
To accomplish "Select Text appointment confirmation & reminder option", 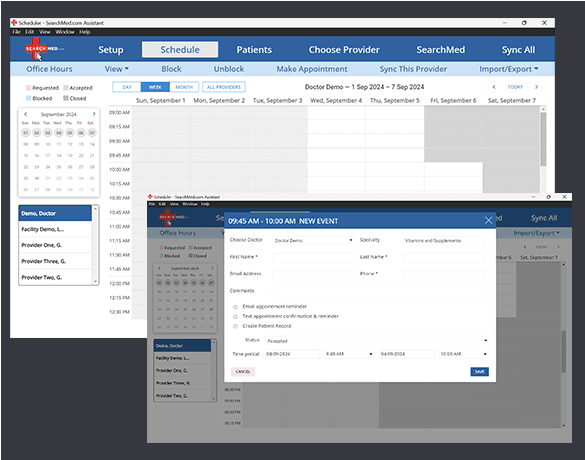I will [x=235, y=316].
